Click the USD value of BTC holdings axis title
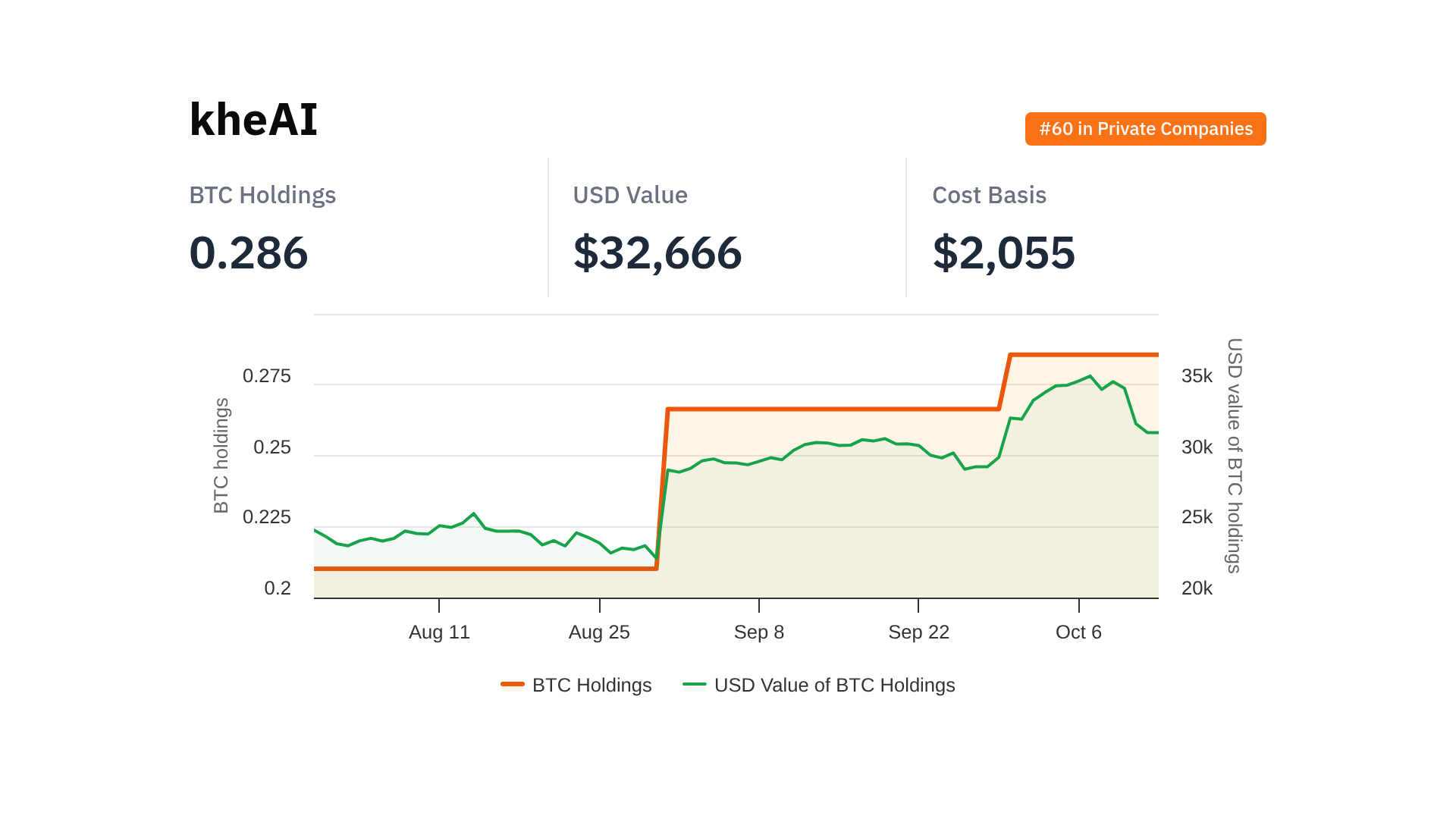Viewport: 1456px width, 819px height. 1235,455
